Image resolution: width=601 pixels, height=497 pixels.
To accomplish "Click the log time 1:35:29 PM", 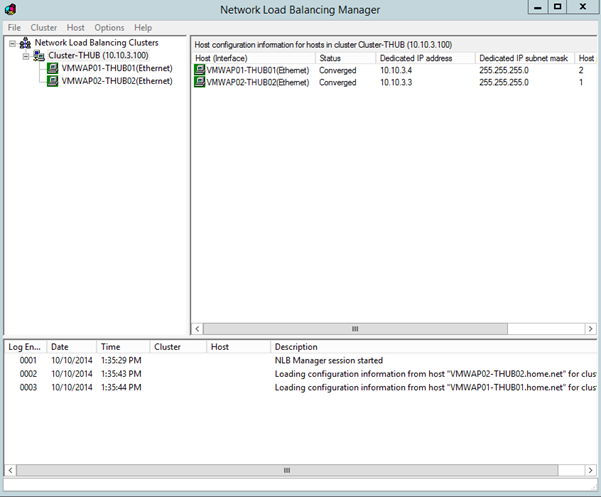I will [121, 360].
